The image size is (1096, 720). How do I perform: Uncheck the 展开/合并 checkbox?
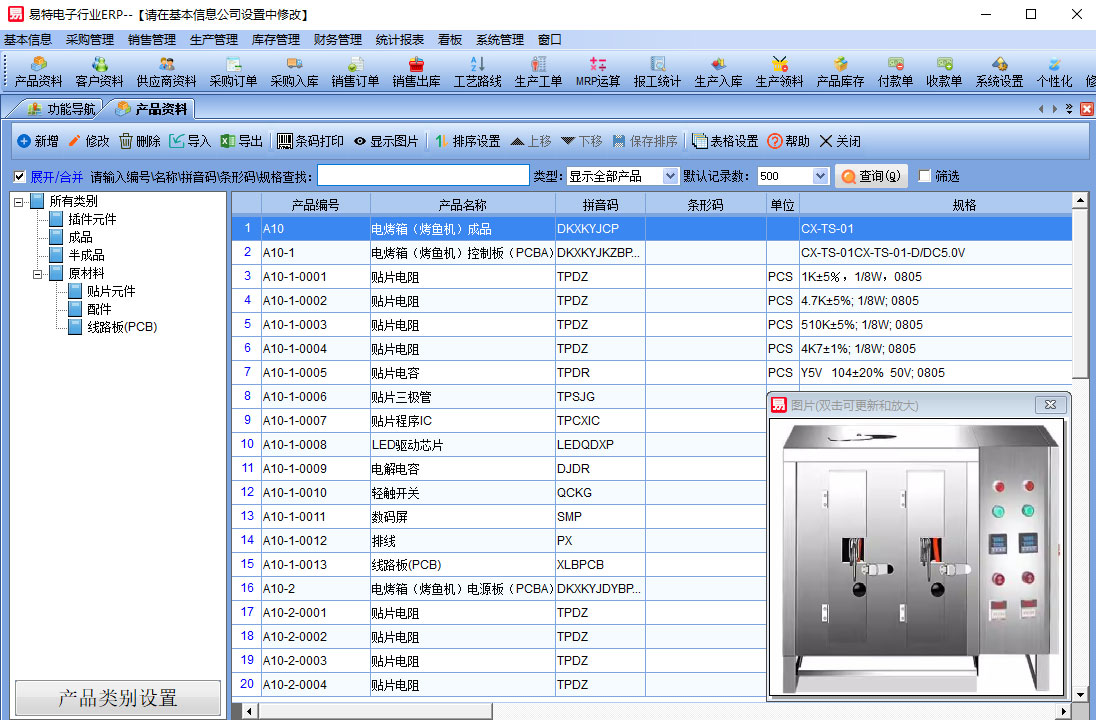coord(20,177)
